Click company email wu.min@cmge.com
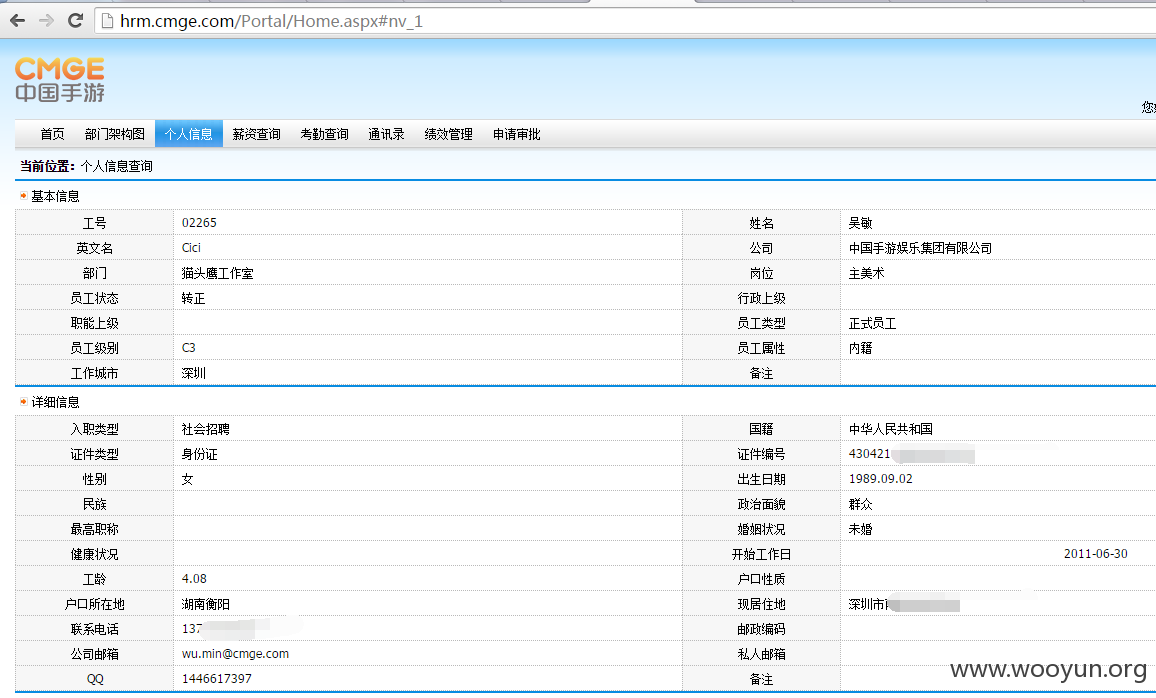Screen dimensions: 1156x698 [x=235, y=654]
